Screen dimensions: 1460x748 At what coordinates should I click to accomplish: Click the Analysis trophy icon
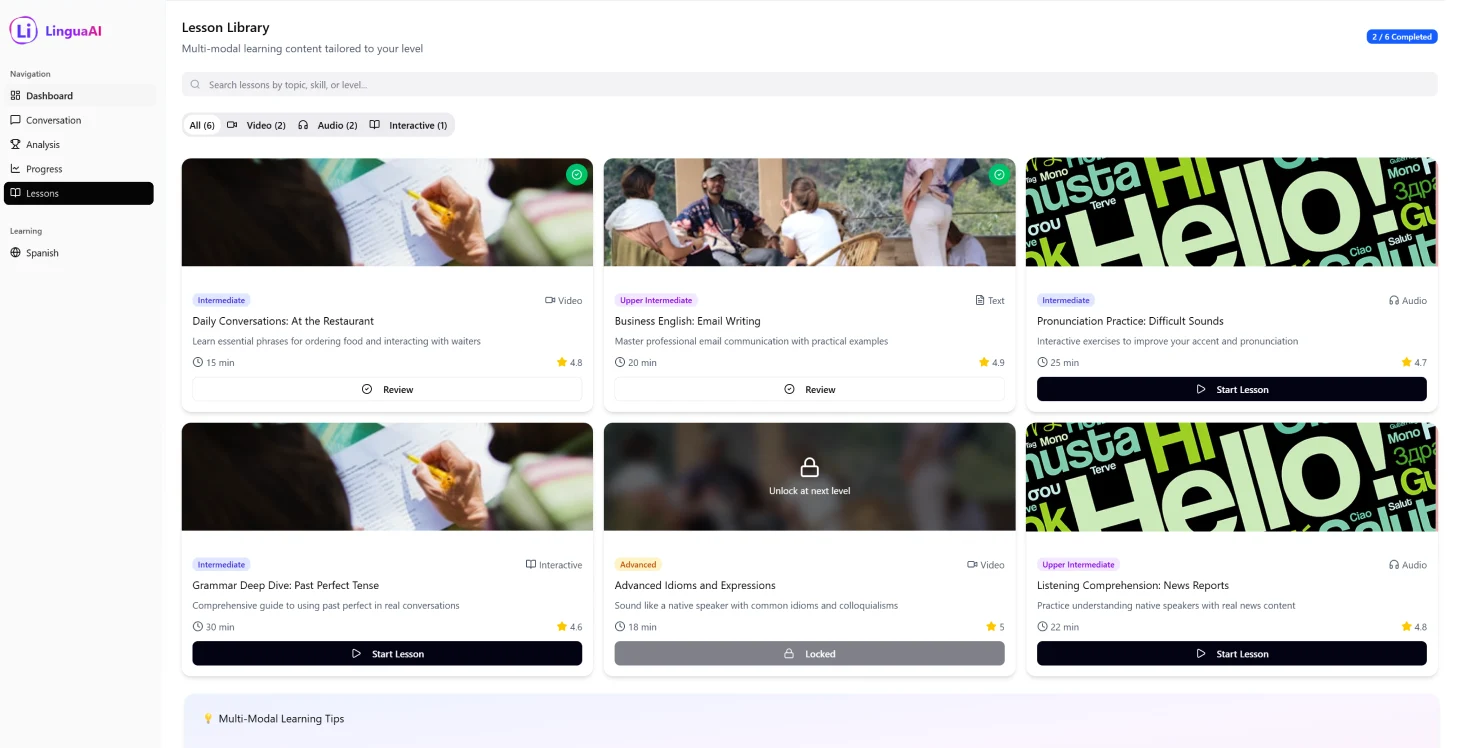[x=14, y=144]
